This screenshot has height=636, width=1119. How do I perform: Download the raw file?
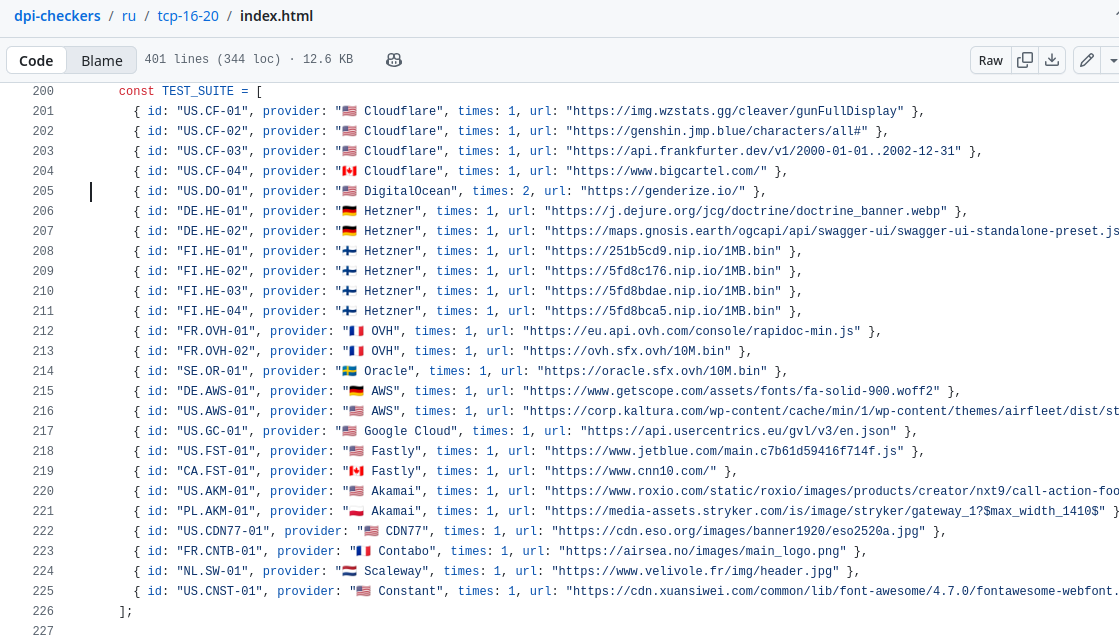pos(1052,60)
